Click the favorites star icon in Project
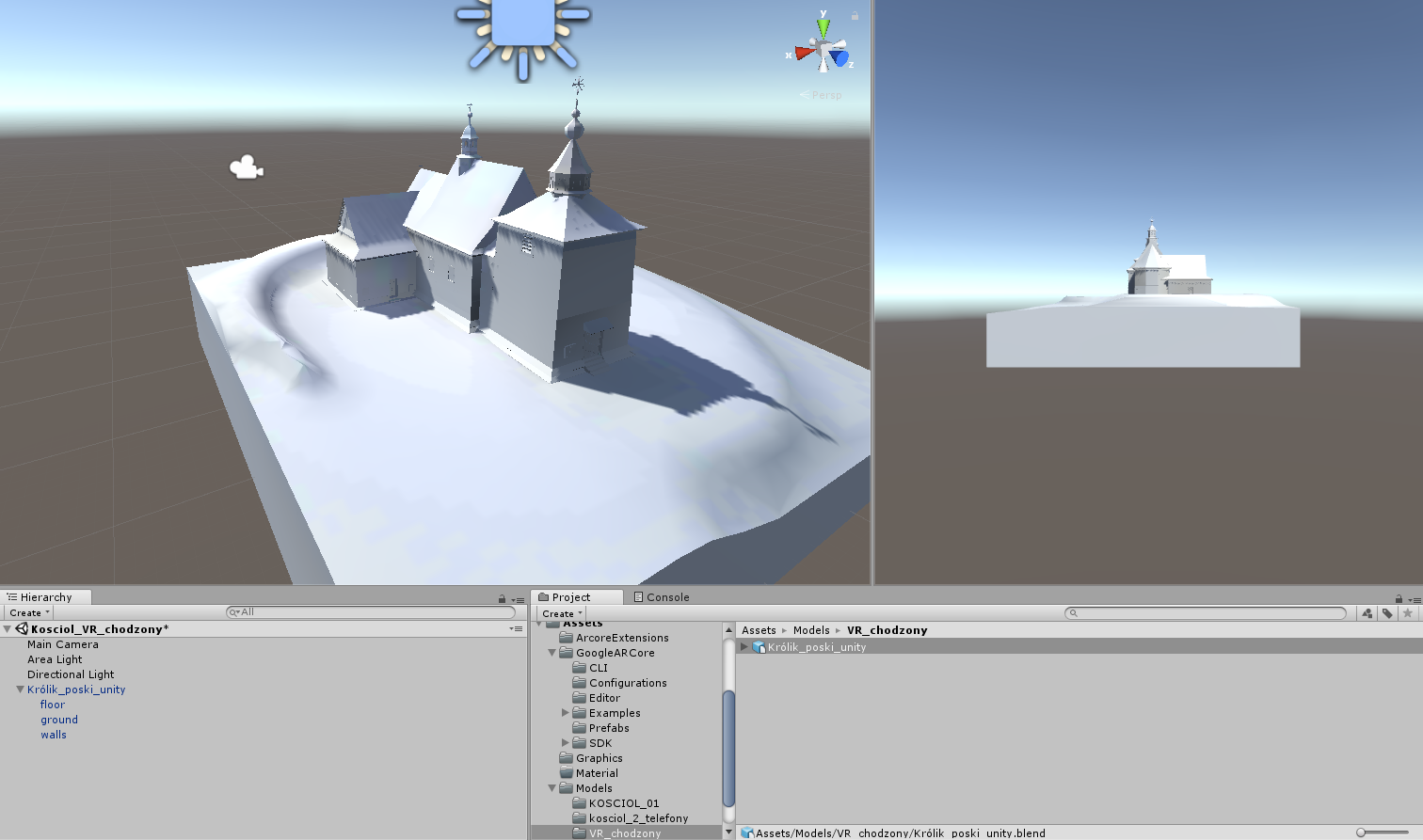The image size is (1423, 840). tap(1408, 613)
